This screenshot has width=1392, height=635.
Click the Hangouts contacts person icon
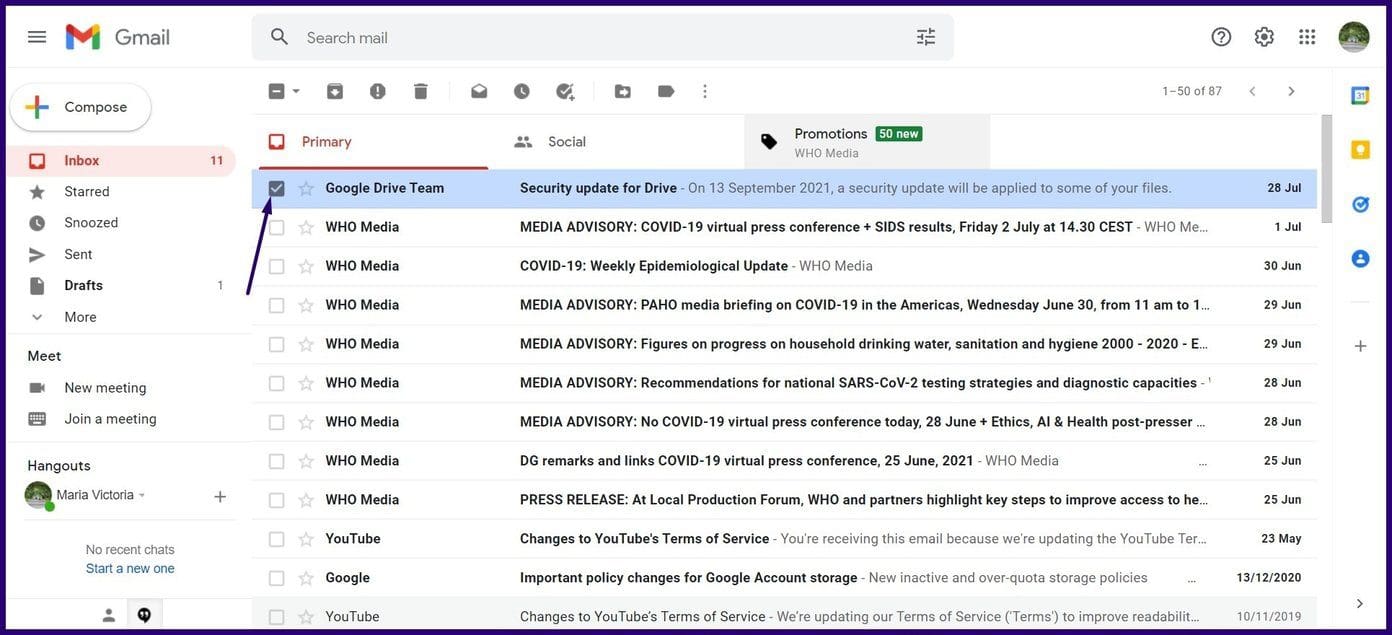(109, 615)
